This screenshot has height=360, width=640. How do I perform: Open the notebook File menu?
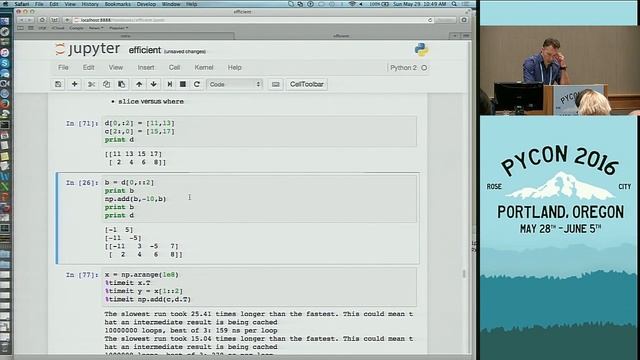coord(63,67)
